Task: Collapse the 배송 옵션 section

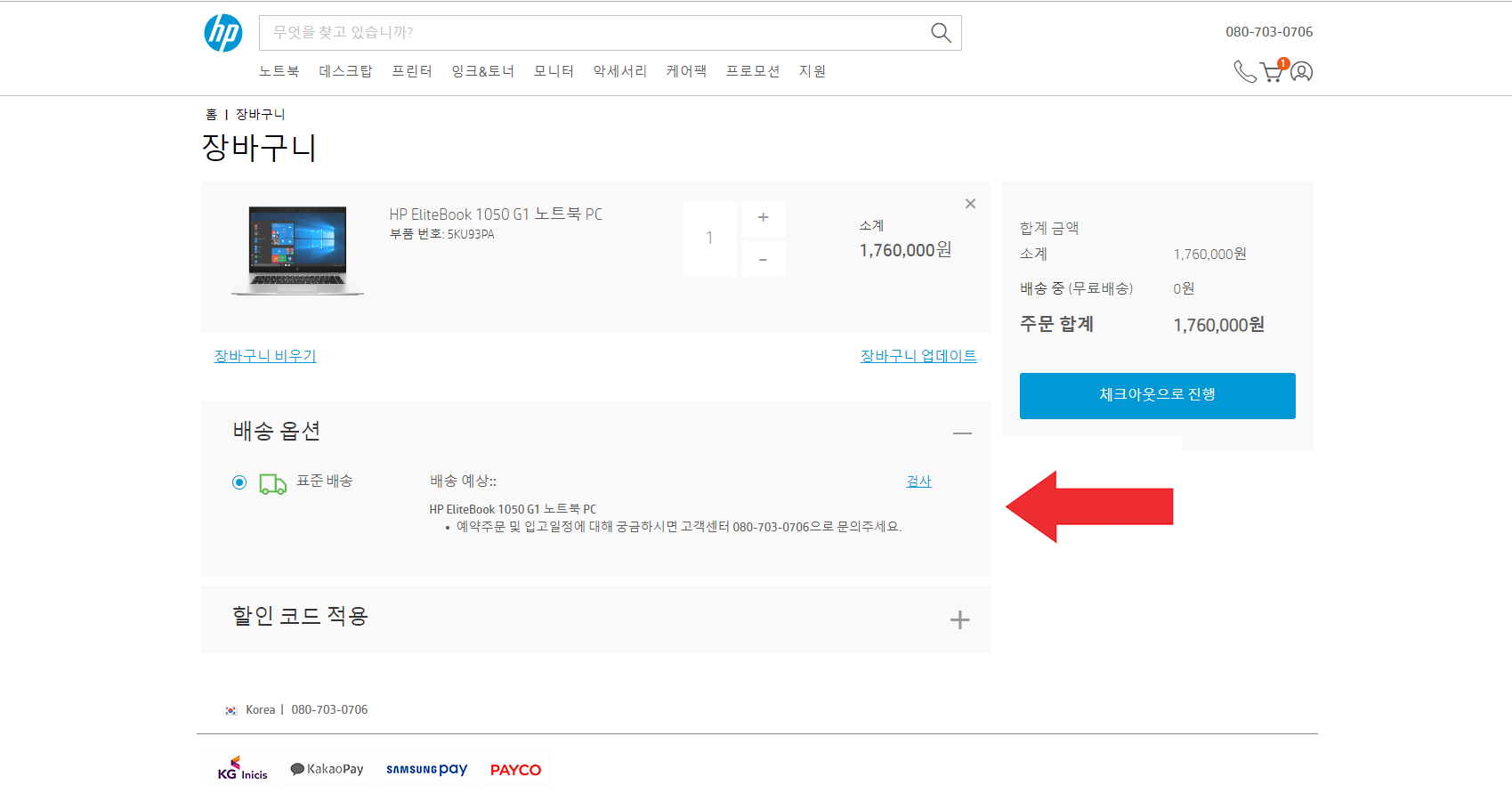Action: pos(962,433)
